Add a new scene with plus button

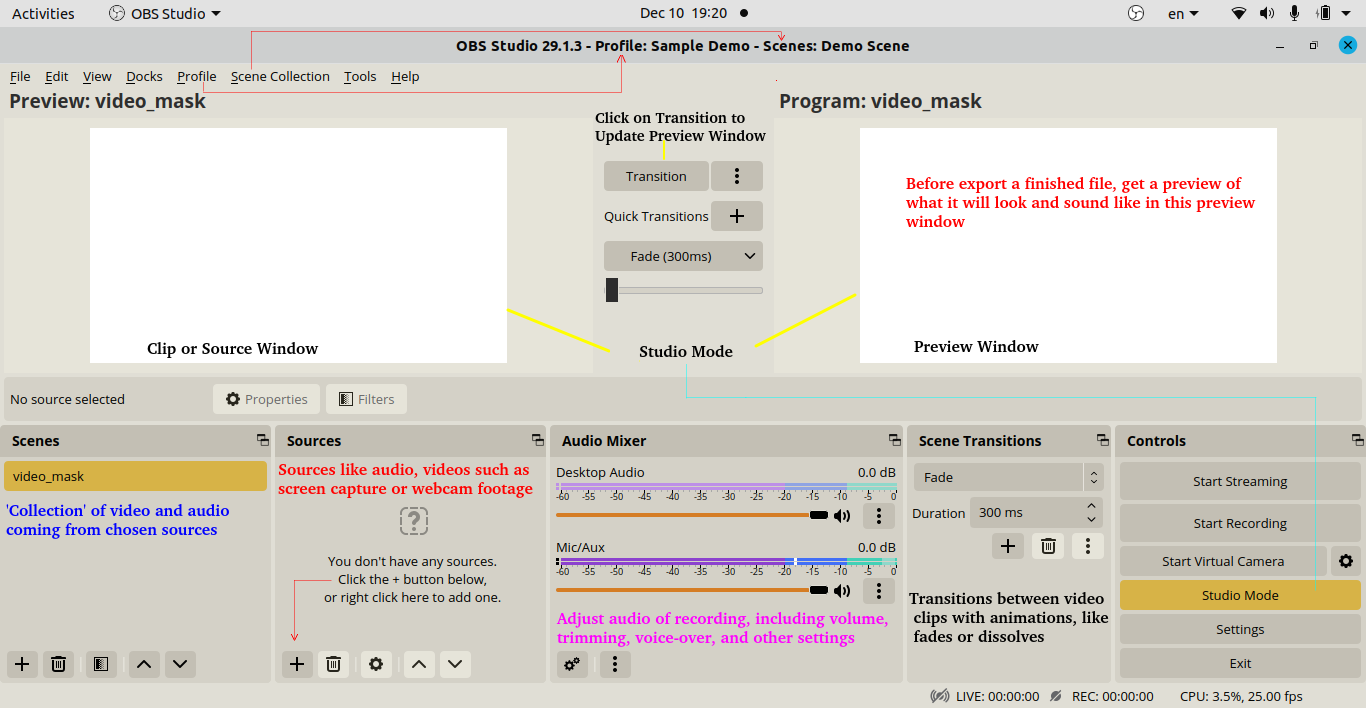tap(22, 664)
